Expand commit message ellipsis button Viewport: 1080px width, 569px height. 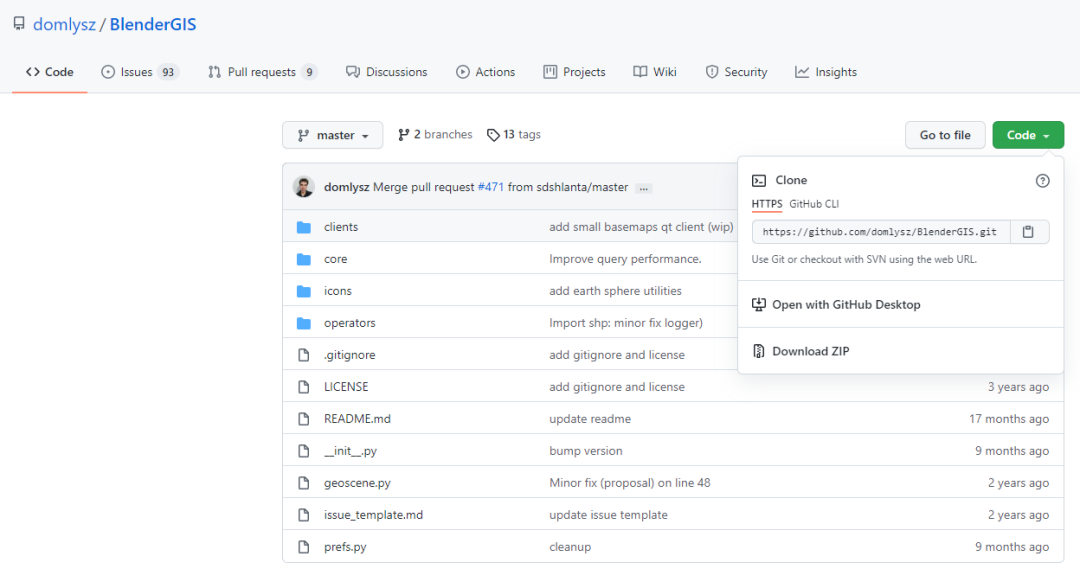point(644,188)
